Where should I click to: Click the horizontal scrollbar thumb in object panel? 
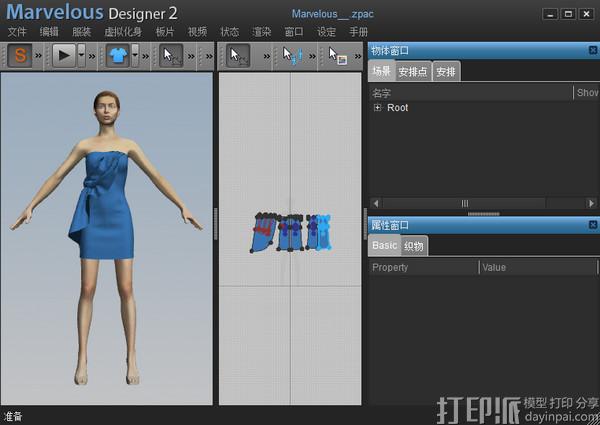click(x=464, y=203)
